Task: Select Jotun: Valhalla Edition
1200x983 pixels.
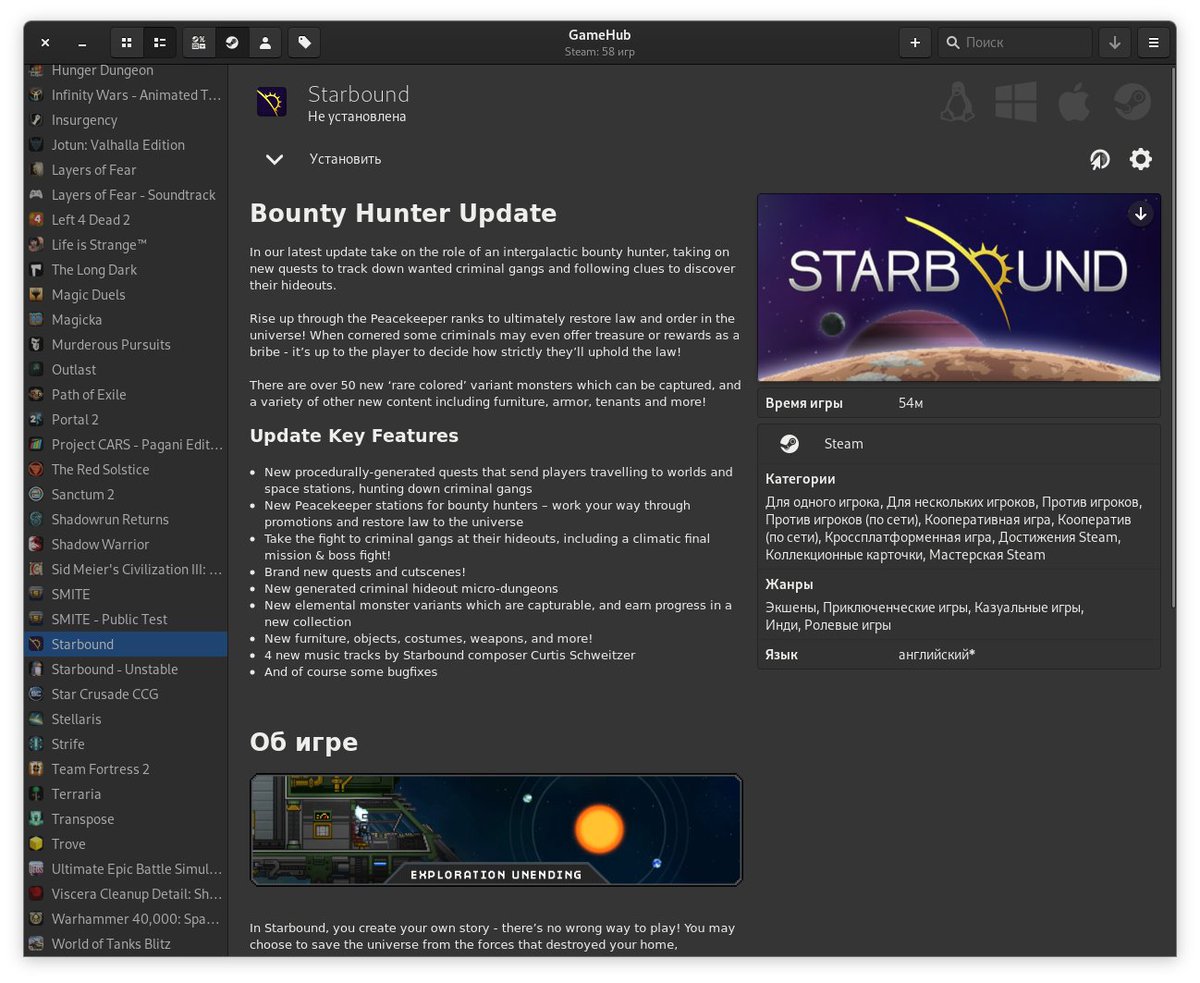Action: tap(126, 145)
